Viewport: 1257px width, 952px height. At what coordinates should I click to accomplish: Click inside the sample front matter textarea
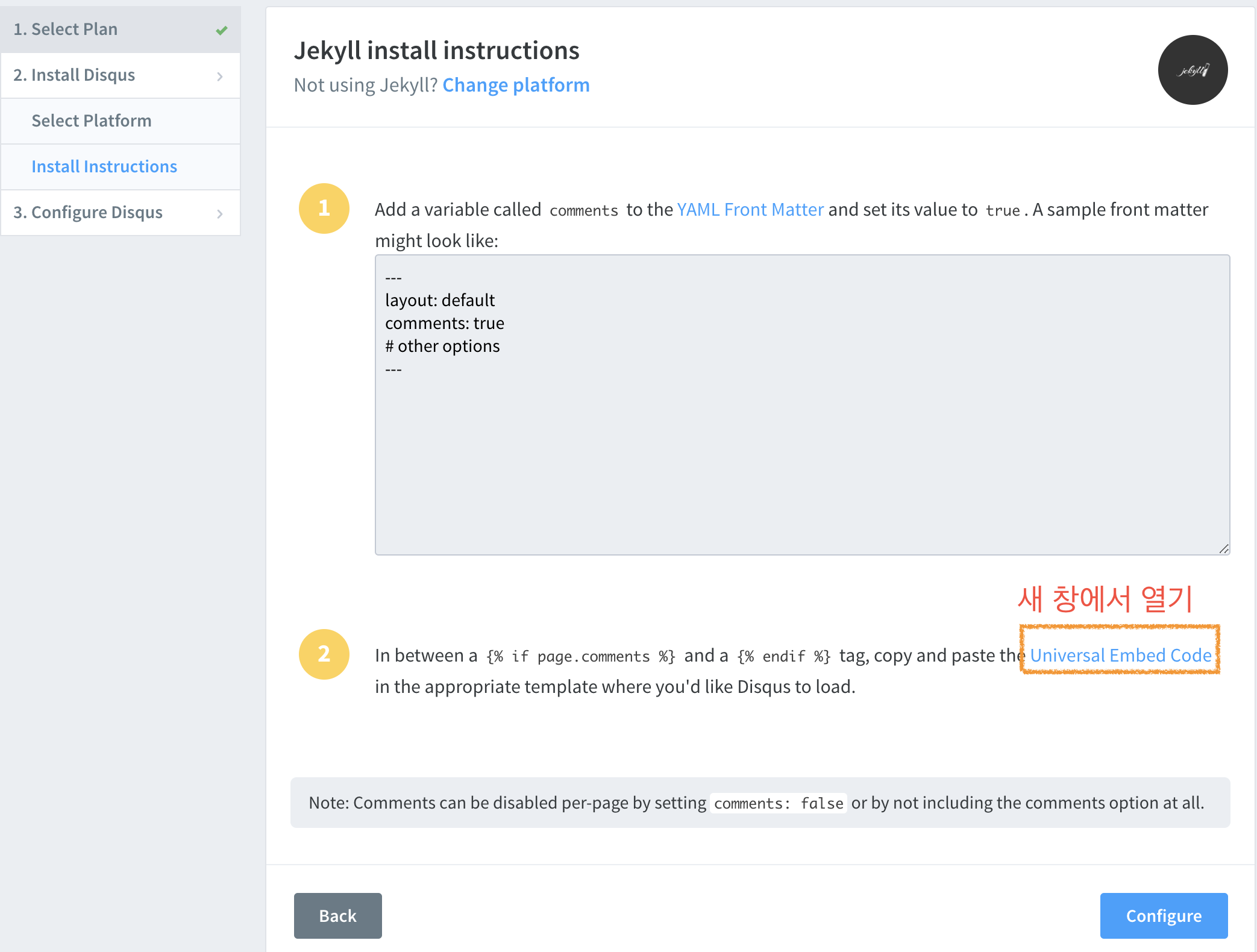(x=802, y=405)
